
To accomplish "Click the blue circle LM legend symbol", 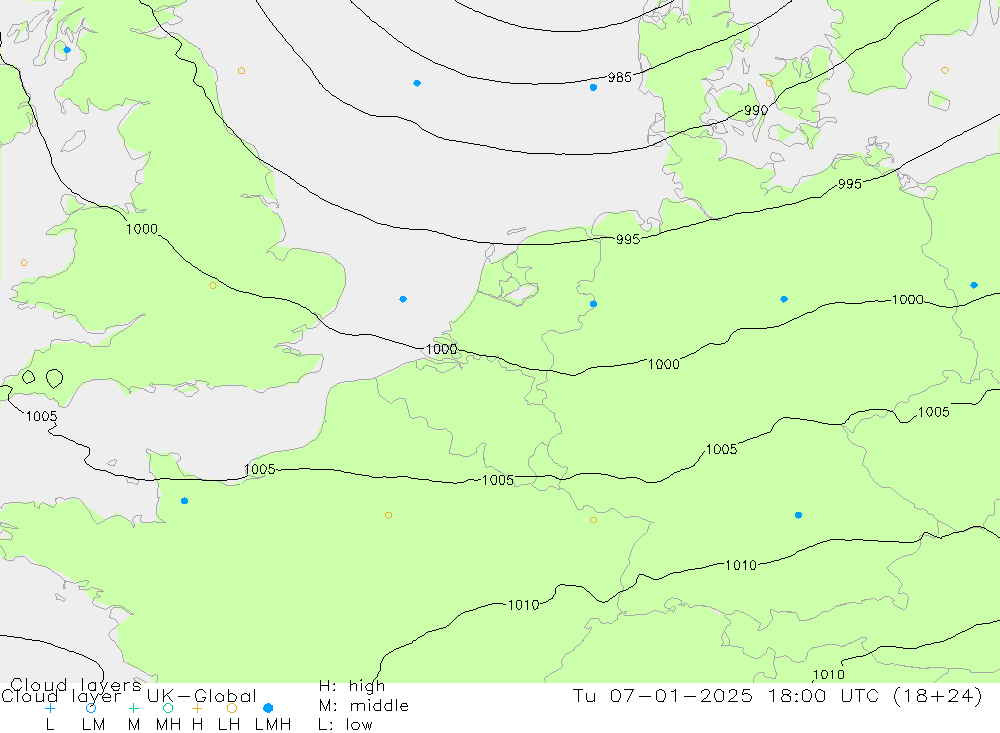I will coord(91,708).
